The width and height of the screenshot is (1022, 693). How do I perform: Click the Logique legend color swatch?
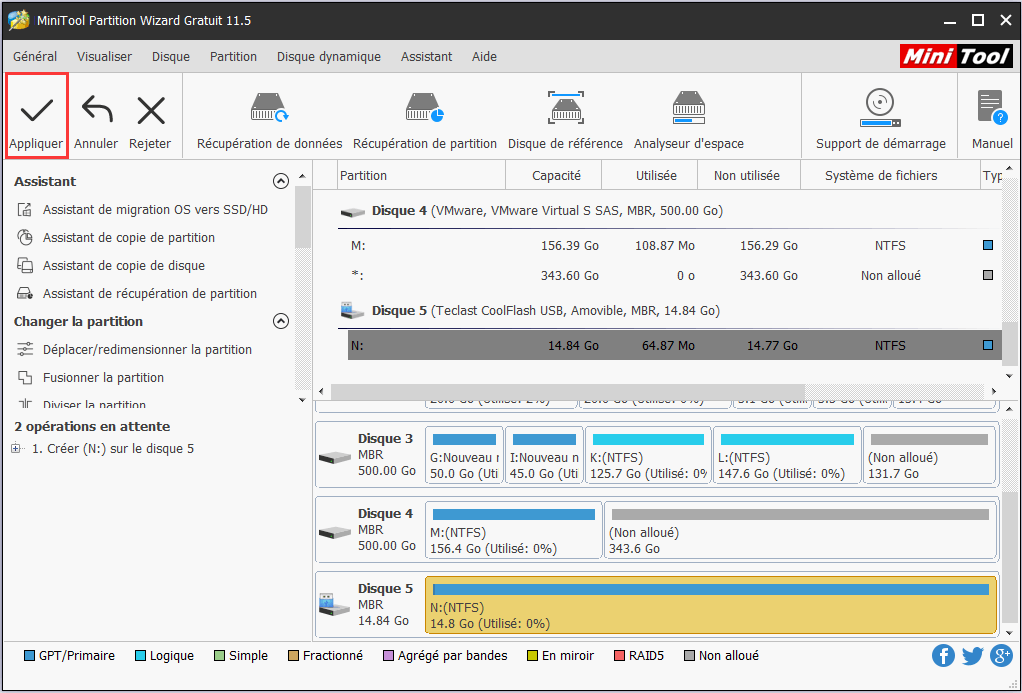(x=139, y=656)
